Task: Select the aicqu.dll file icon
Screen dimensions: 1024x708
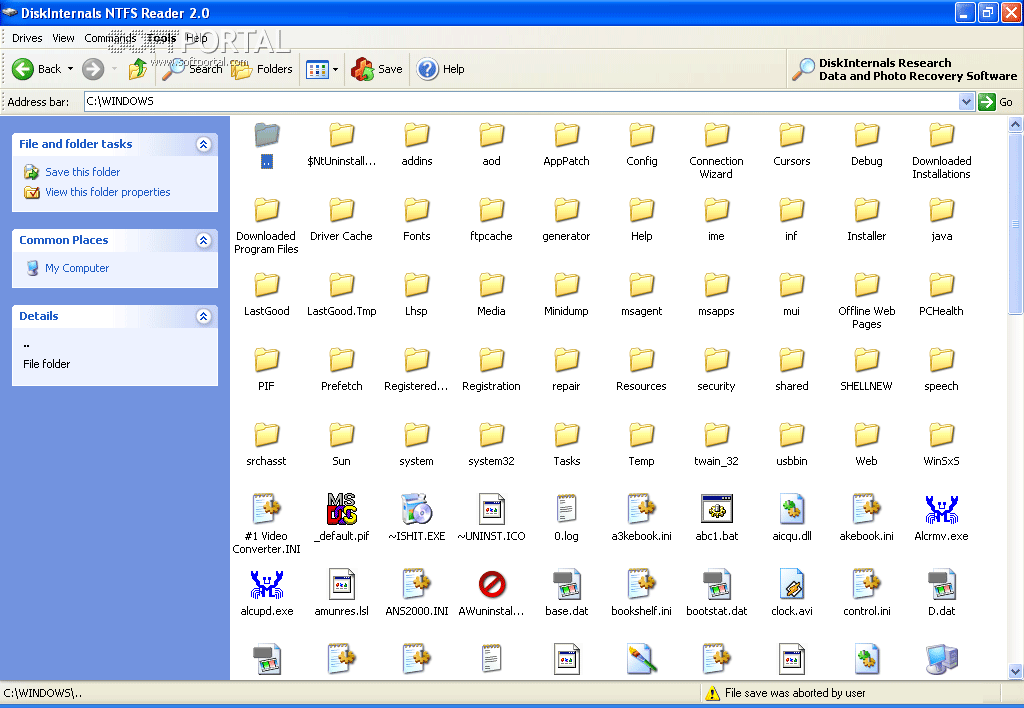Action: [792, 509]
